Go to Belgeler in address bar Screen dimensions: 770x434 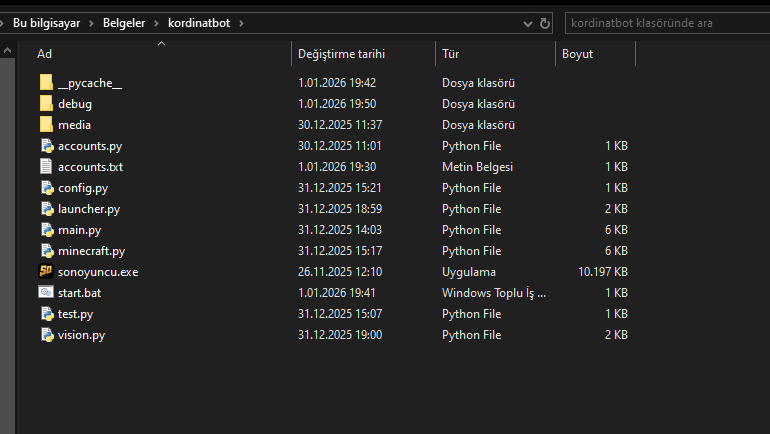coord(124,23)
